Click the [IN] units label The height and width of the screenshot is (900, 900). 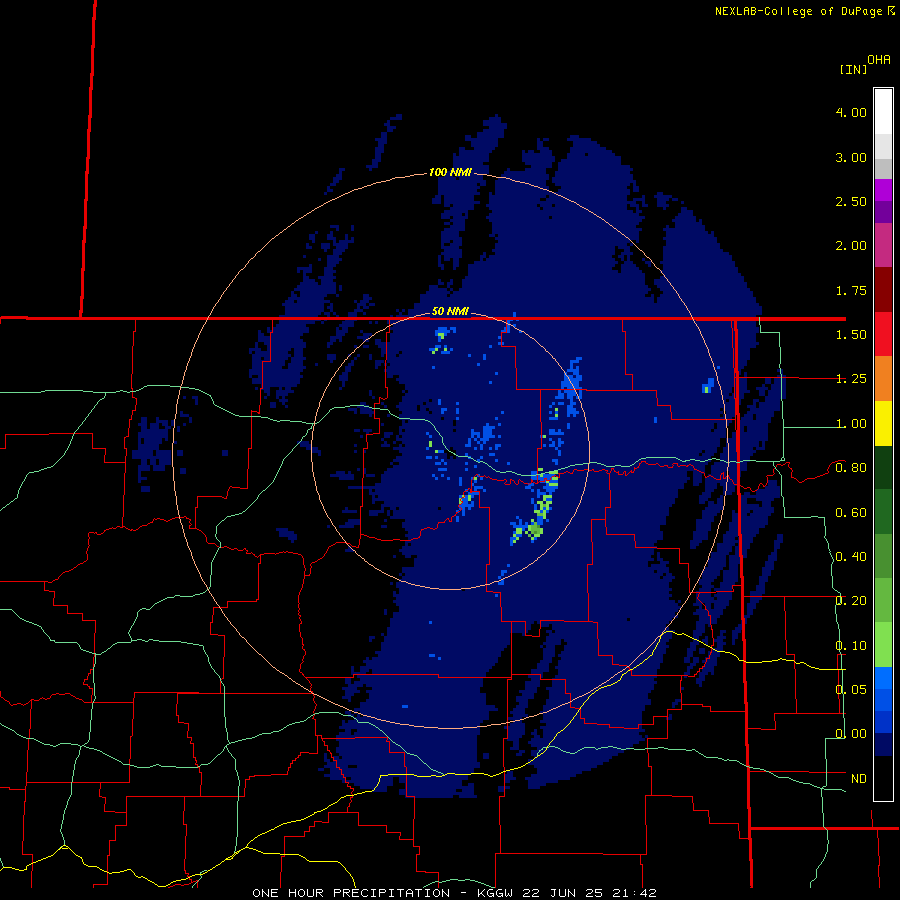pyautogui.click(x=854, y=69)
